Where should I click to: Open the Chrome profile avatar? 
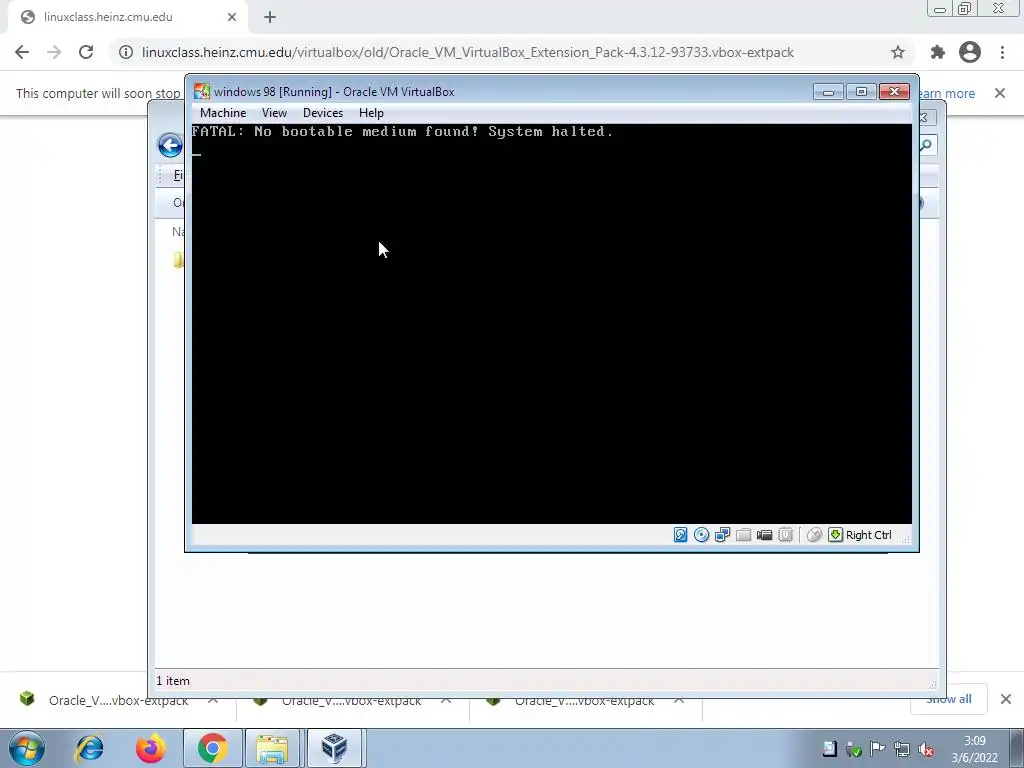click(970, 52)
